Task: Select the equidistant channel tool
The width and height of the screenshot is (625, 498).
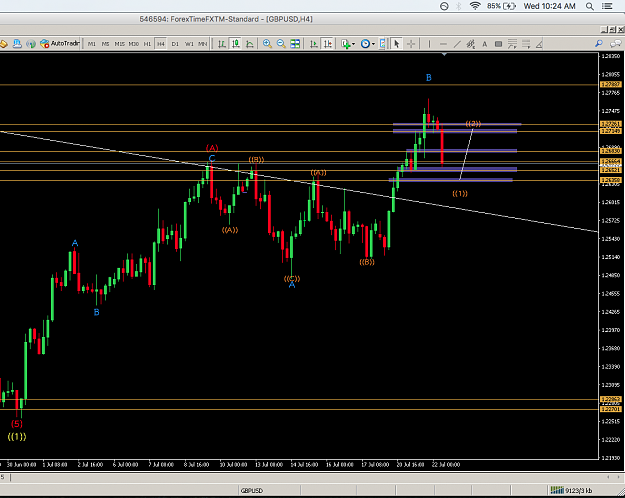Action: click(471, 44)
